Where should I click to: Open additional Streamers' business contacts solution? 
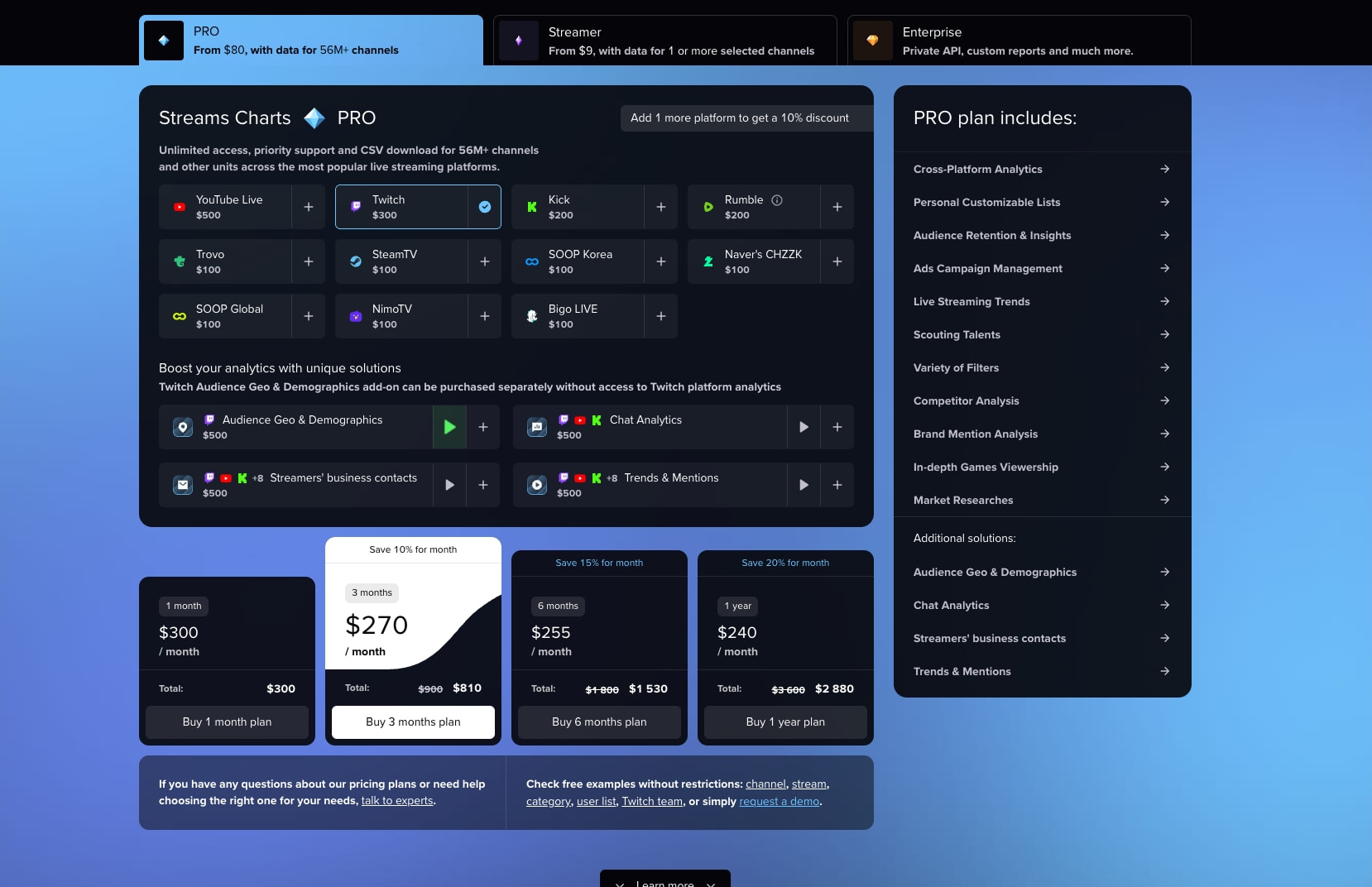coord(1042,638)
